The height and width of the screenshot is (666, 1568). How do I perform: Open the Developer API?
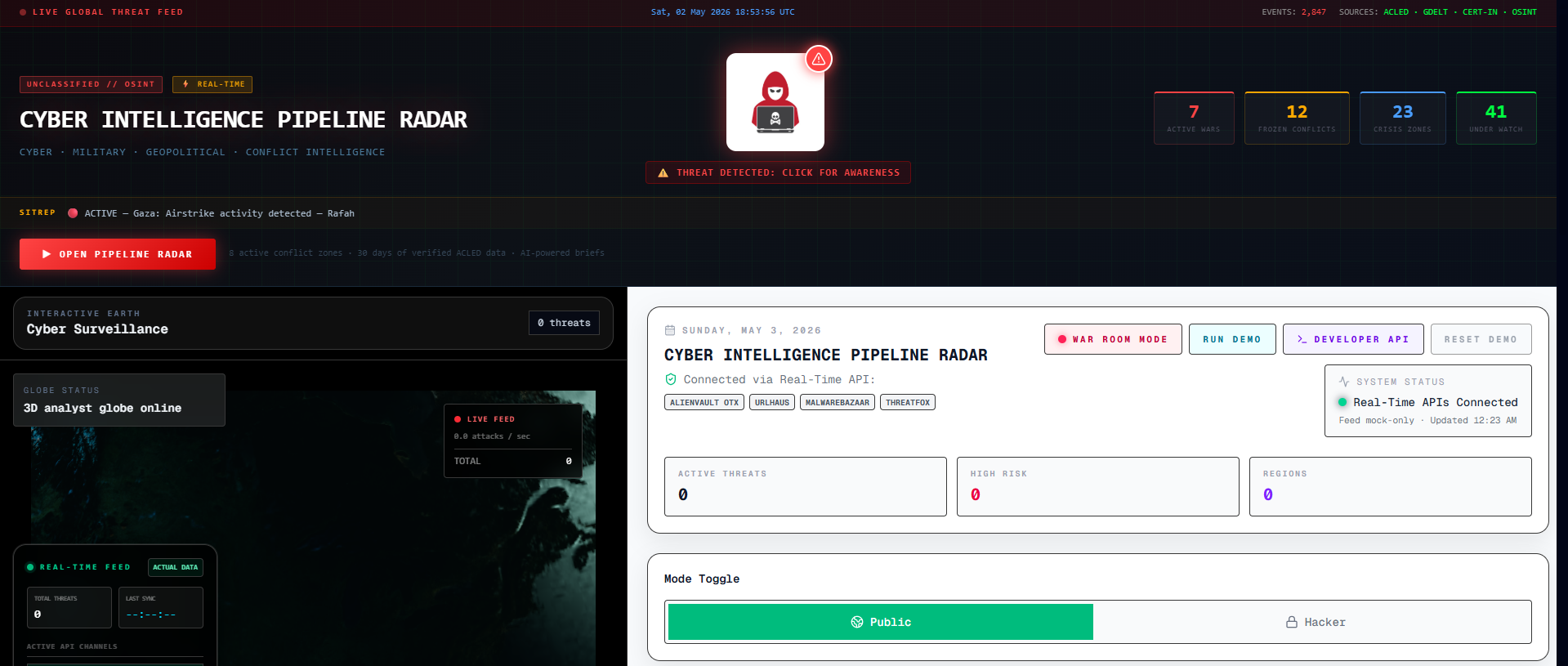1353,339
